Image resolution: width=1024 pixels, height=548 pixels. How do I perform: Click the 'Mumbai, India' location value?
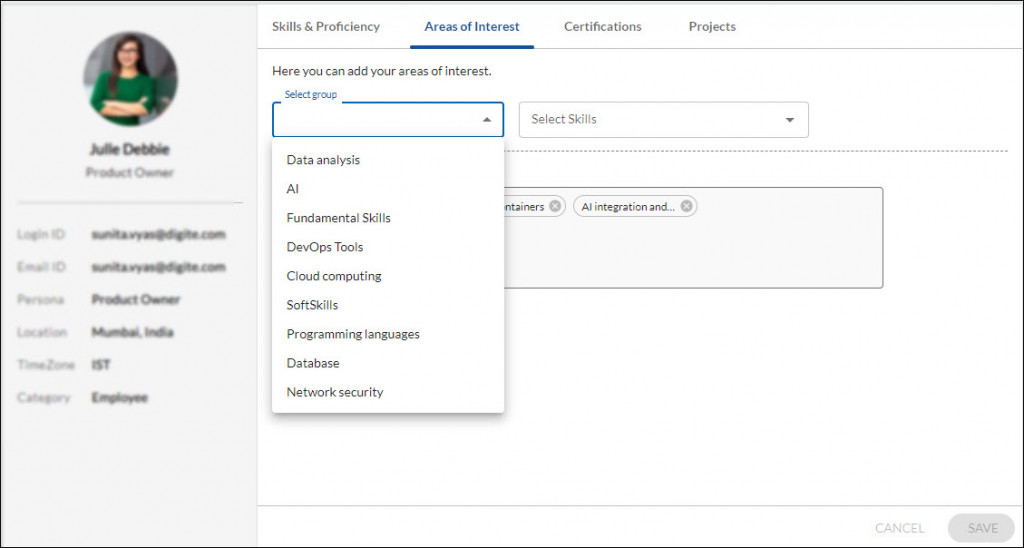pos(133,332)
